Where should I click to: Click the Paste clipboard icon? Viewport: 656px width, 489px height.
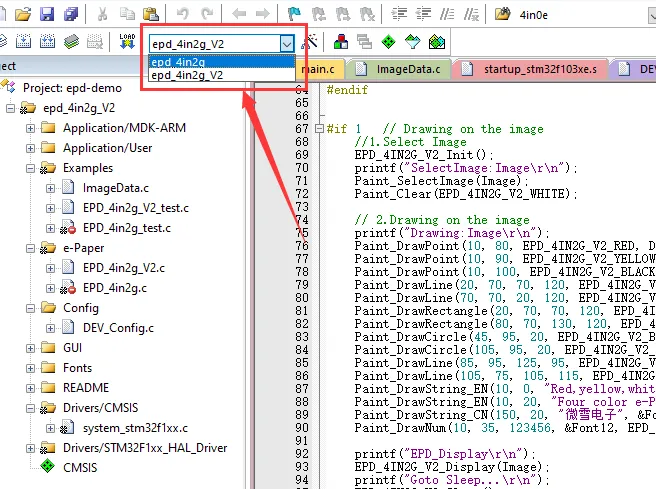tap(151, 15)
